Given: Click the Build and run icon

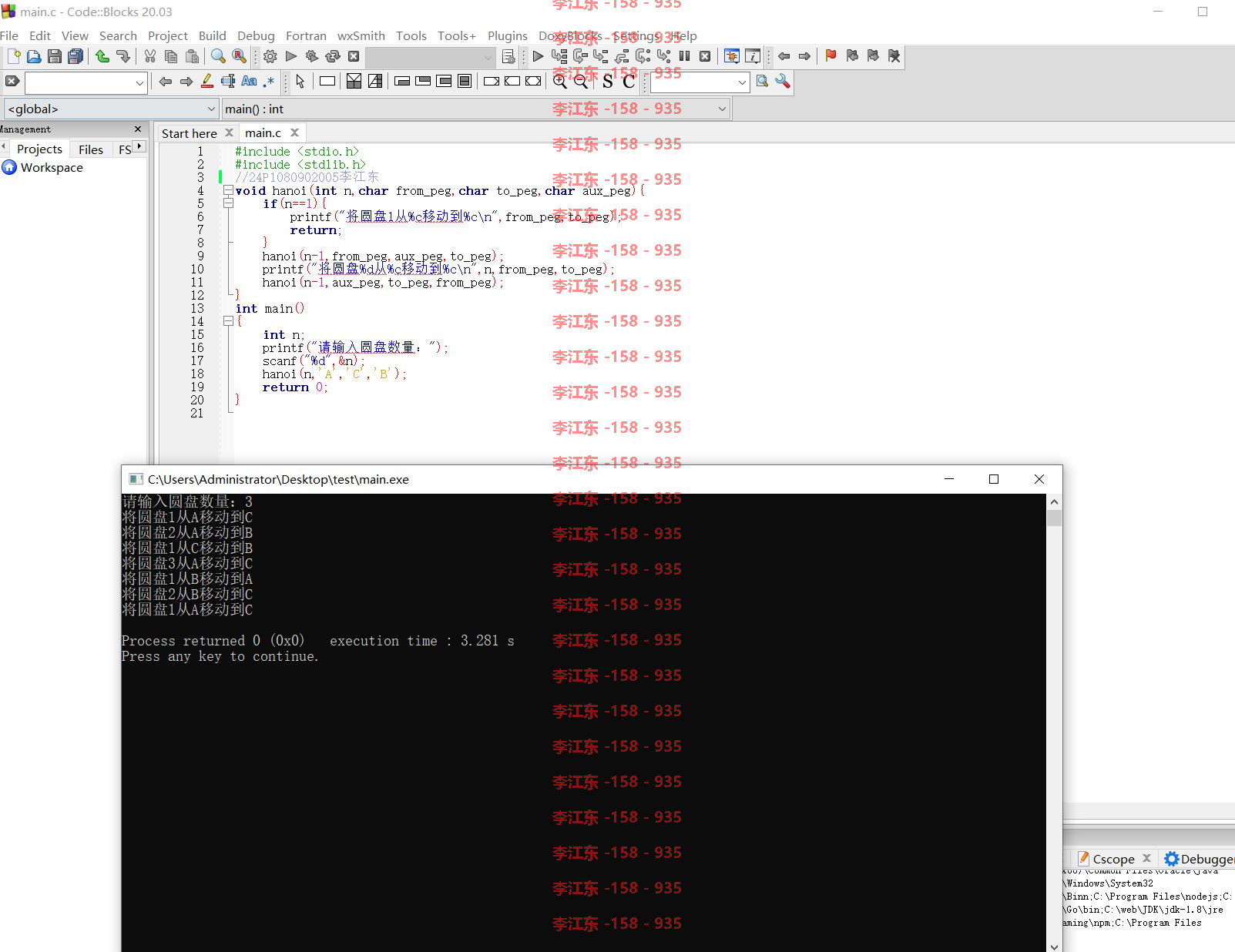Looking at the screenshot, I should pyautogui.click(x=312, y=56).
